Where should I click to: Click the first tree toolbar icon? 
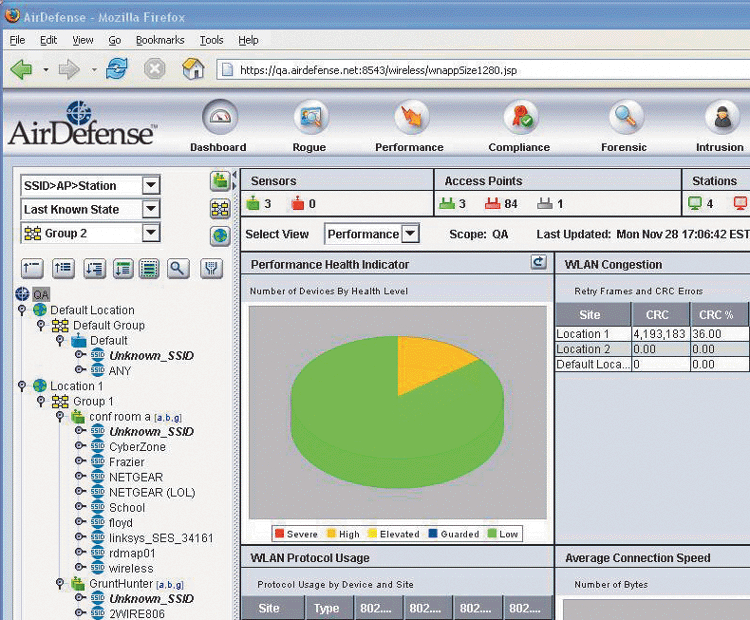(x=32, y=268)
